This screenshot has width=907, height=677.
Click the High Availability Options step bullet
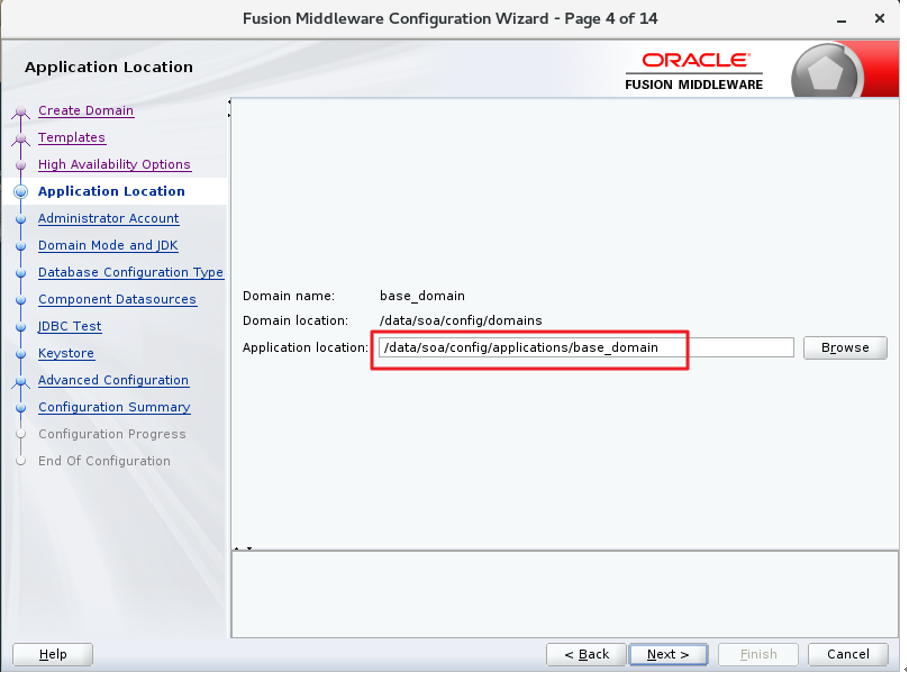click(21, 165)
